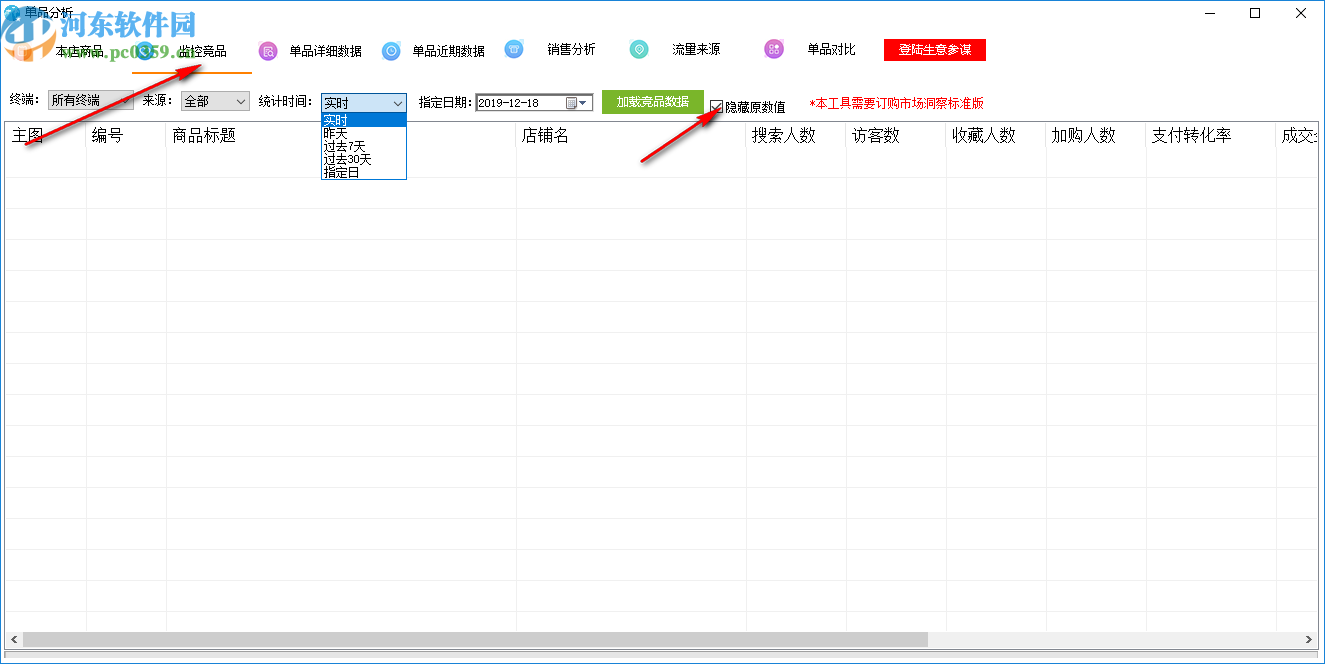Click the red 登陆生意参谋 button
Viewport: 1325px width, 664px height.
point(934,48)
